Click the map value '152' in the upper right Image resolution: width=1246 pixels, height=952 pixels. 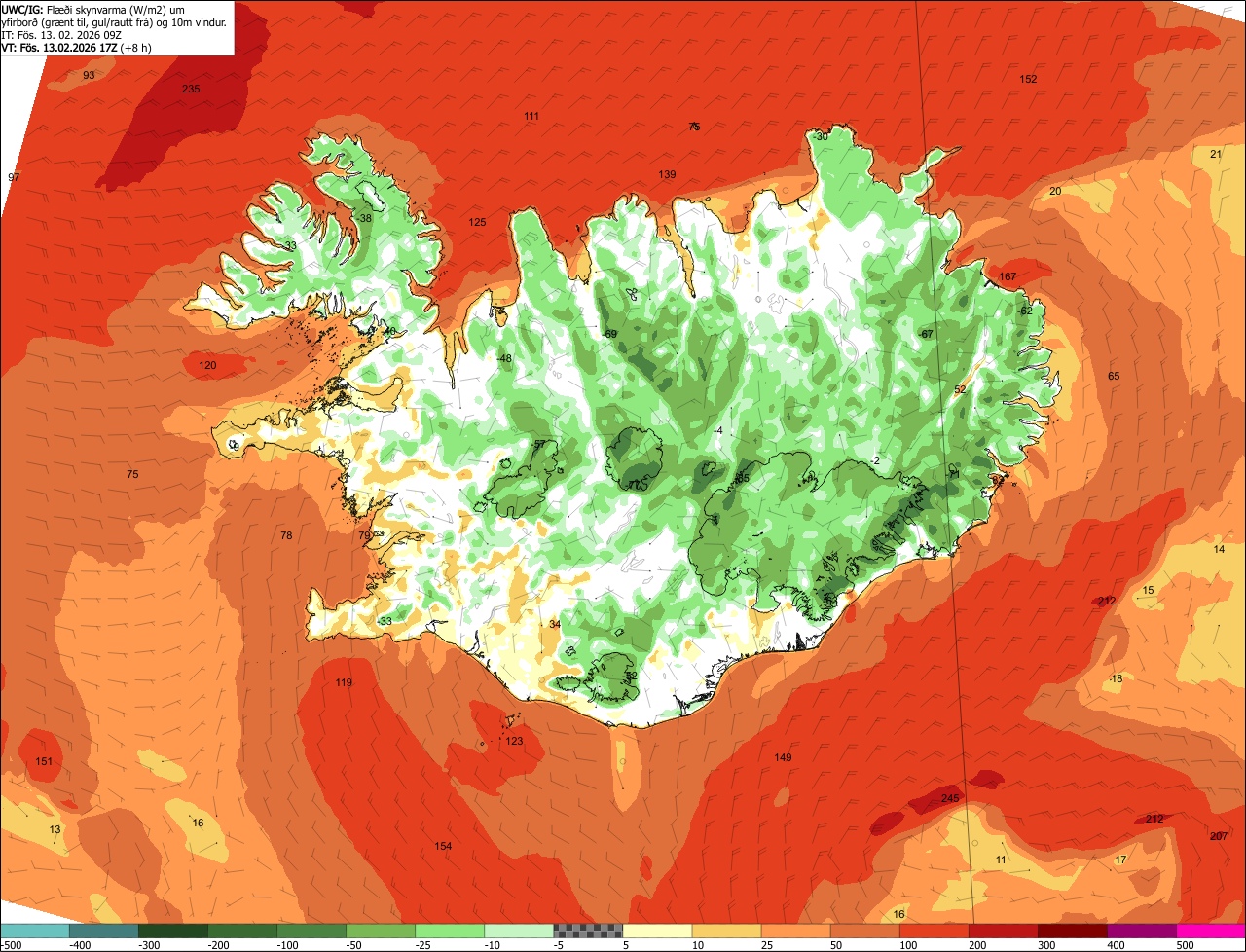[1028, 80]
